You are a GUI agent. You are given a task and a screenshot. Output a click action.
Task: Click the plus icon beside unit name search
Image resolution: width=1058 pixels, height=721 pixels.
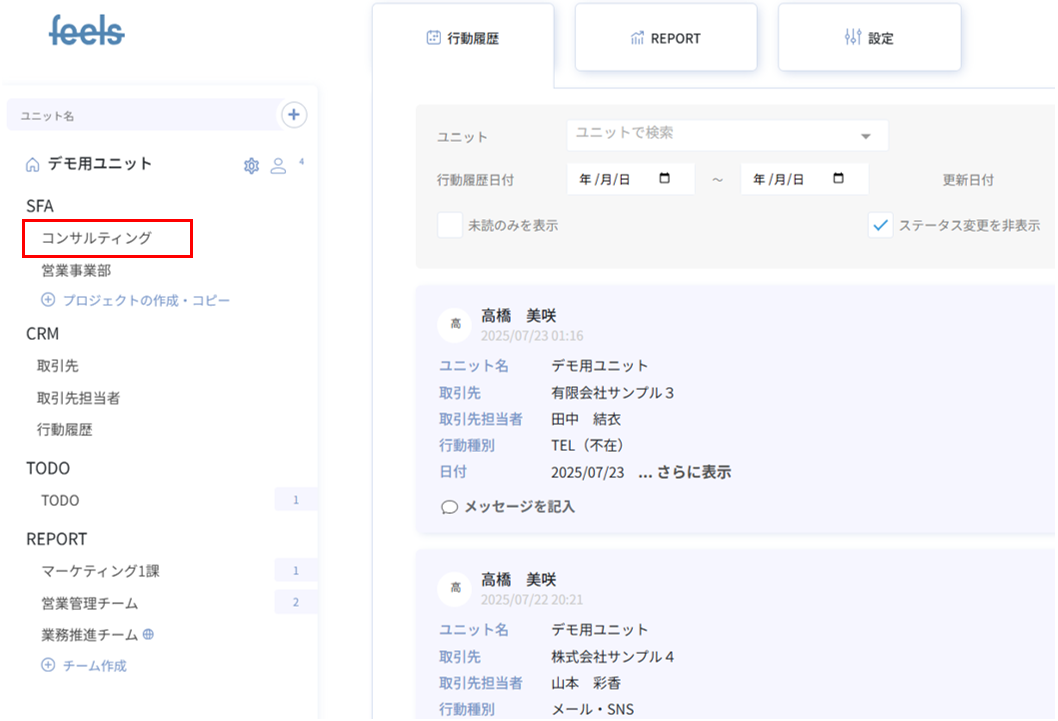click(x=293, y=115)
